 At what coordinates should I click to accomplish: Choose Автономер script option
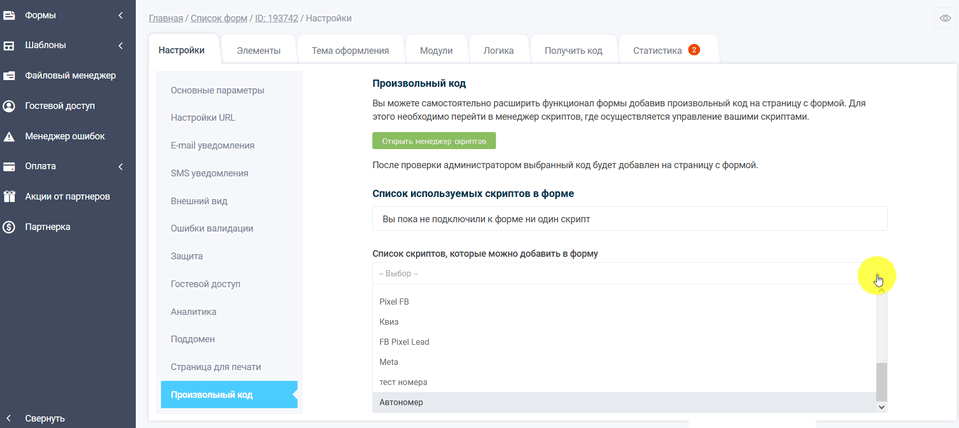pyautogui.click(x=624, y=402)
